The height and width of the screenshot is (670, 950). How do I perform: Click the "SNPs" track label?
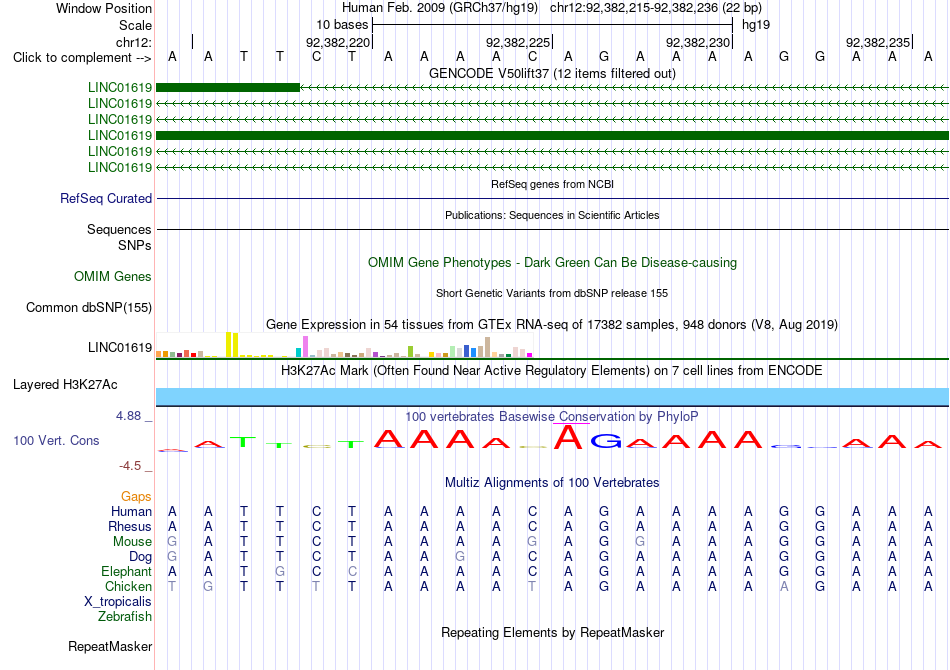pyautogui.click(x=135, y=245)
